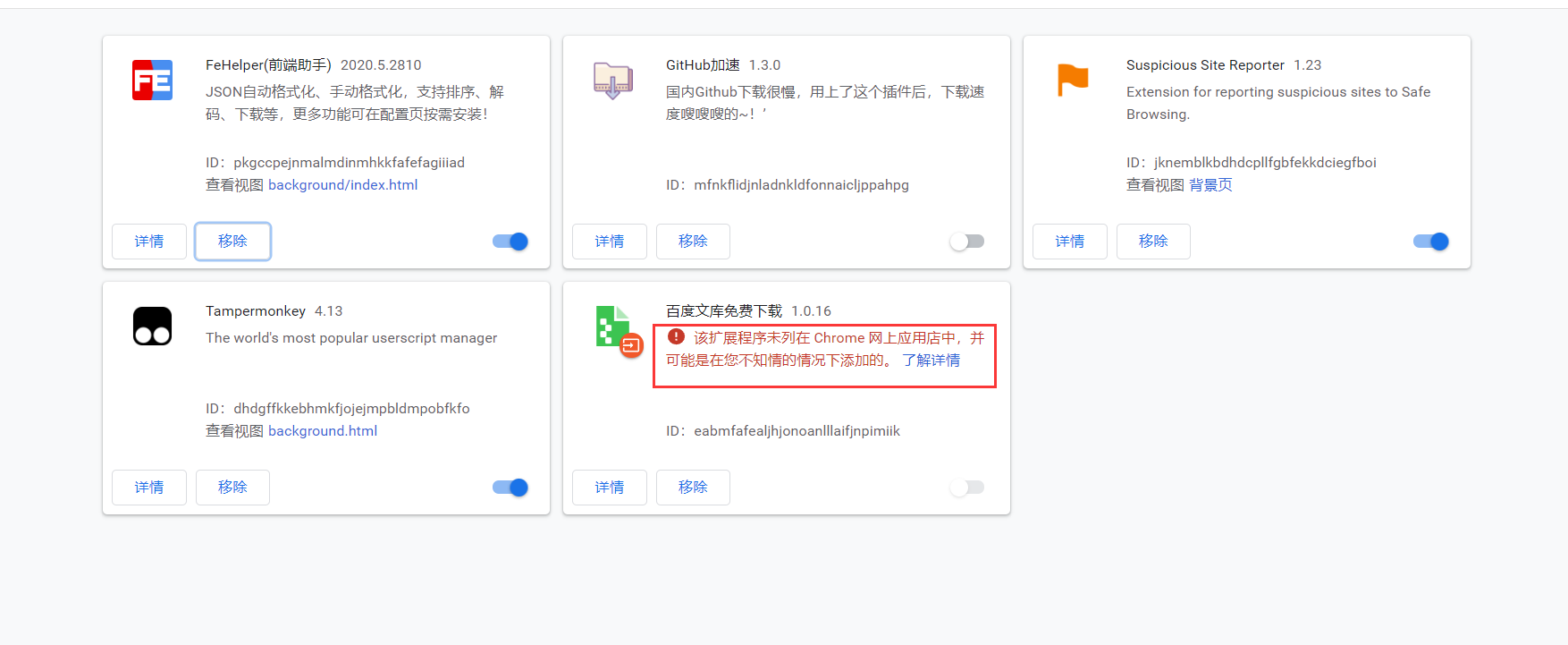Screen dimensions: 1568x645
Task: Click the FeHelper extension icon
Action: [x=152, y=81]
